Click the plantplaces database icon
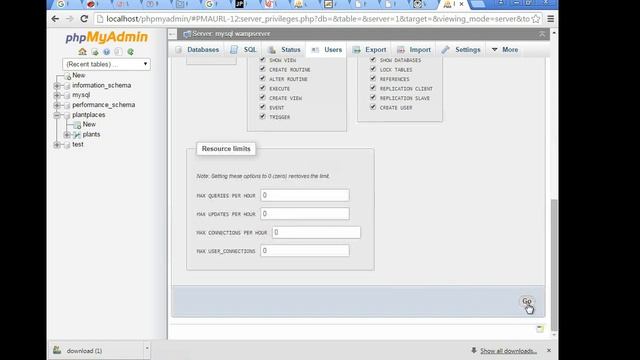 coord(67,116)
